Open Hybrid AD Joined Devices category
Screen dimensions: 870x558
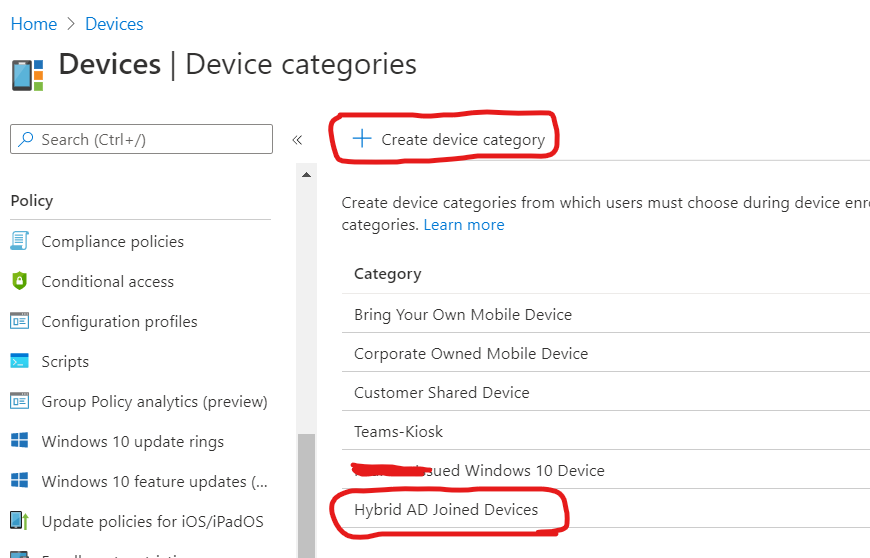coord(446,510)
